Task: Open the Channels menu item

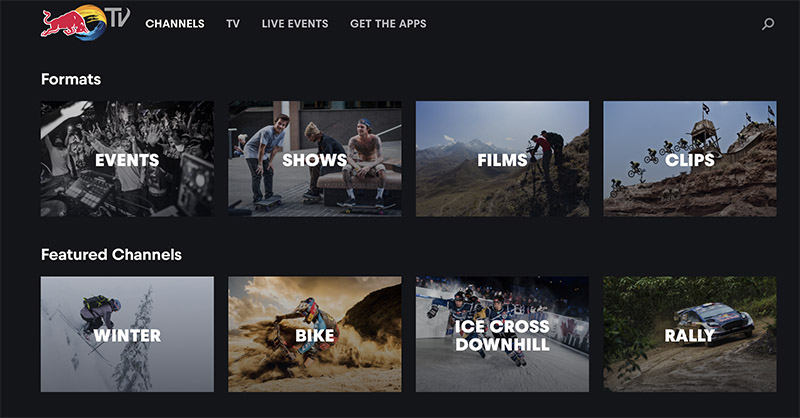Action: point(175,23)
